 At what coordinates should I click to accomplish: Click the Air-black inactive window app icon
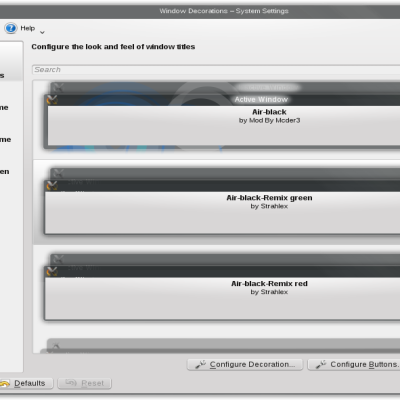[x=58, y=88]
